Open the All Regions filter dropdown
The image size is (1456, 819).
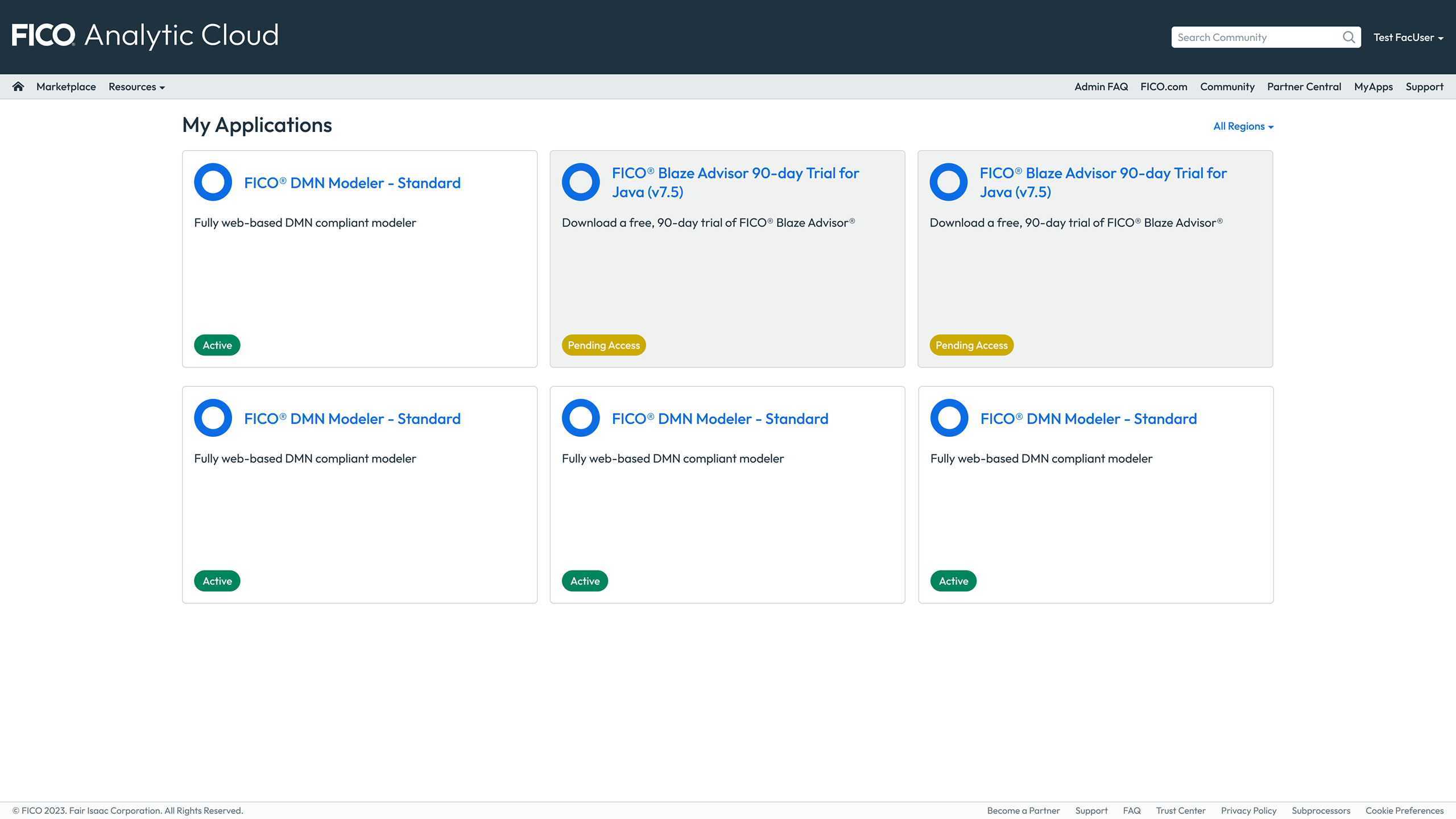tap(1243, 126)
